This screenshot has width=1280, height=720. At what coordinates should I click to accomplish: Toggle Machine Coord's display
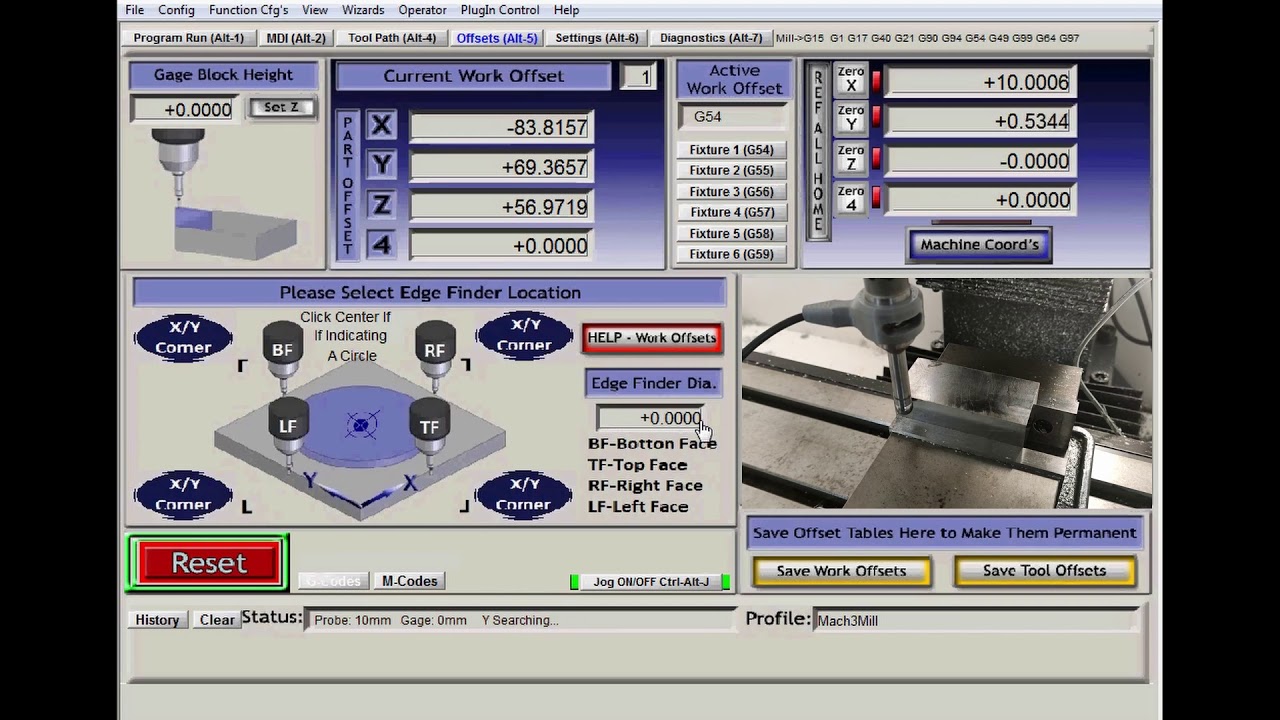(x=979, y=244)
